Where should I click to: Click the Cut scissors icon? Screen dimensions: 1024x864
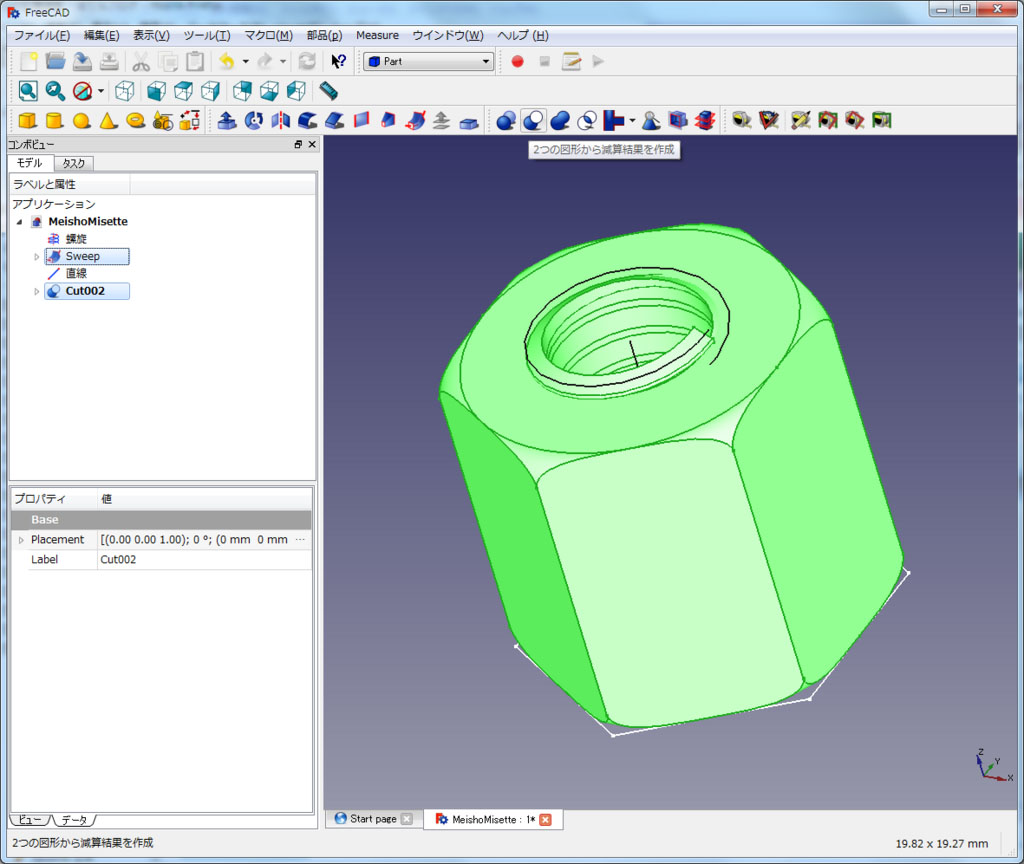pyautogui.click(x=140, y=61)
